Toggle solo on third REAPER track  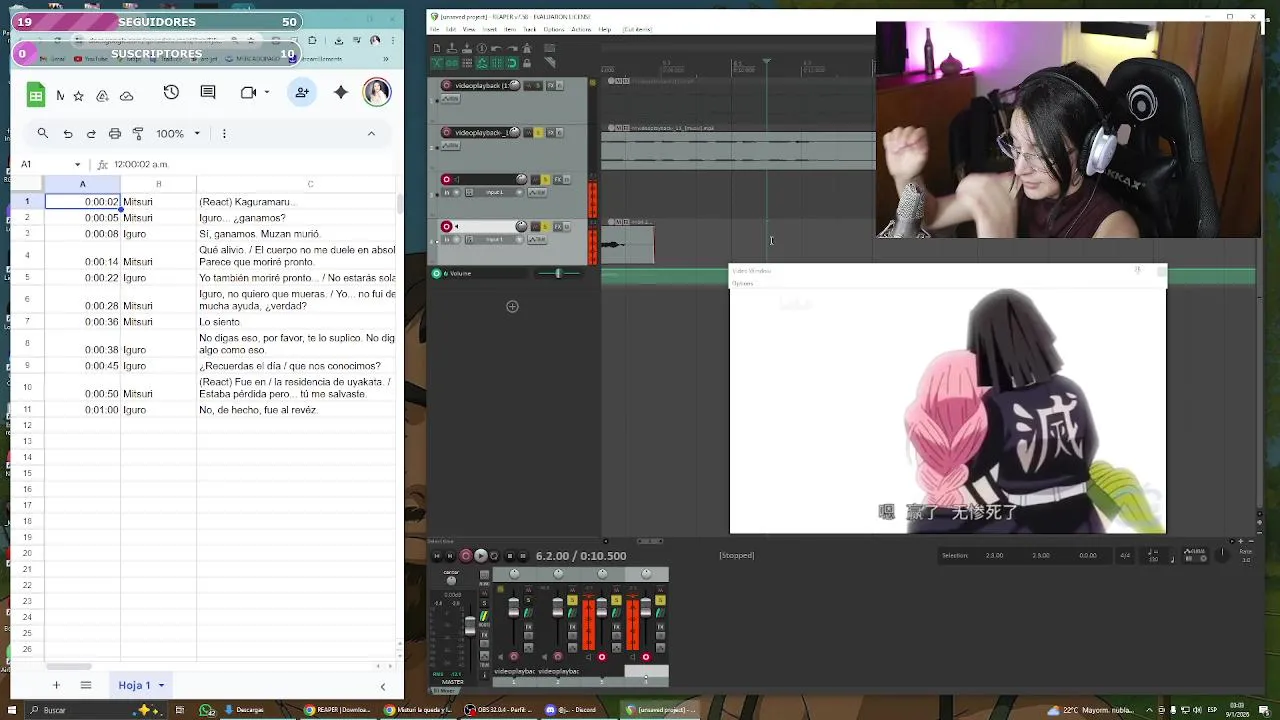[545, 179]
